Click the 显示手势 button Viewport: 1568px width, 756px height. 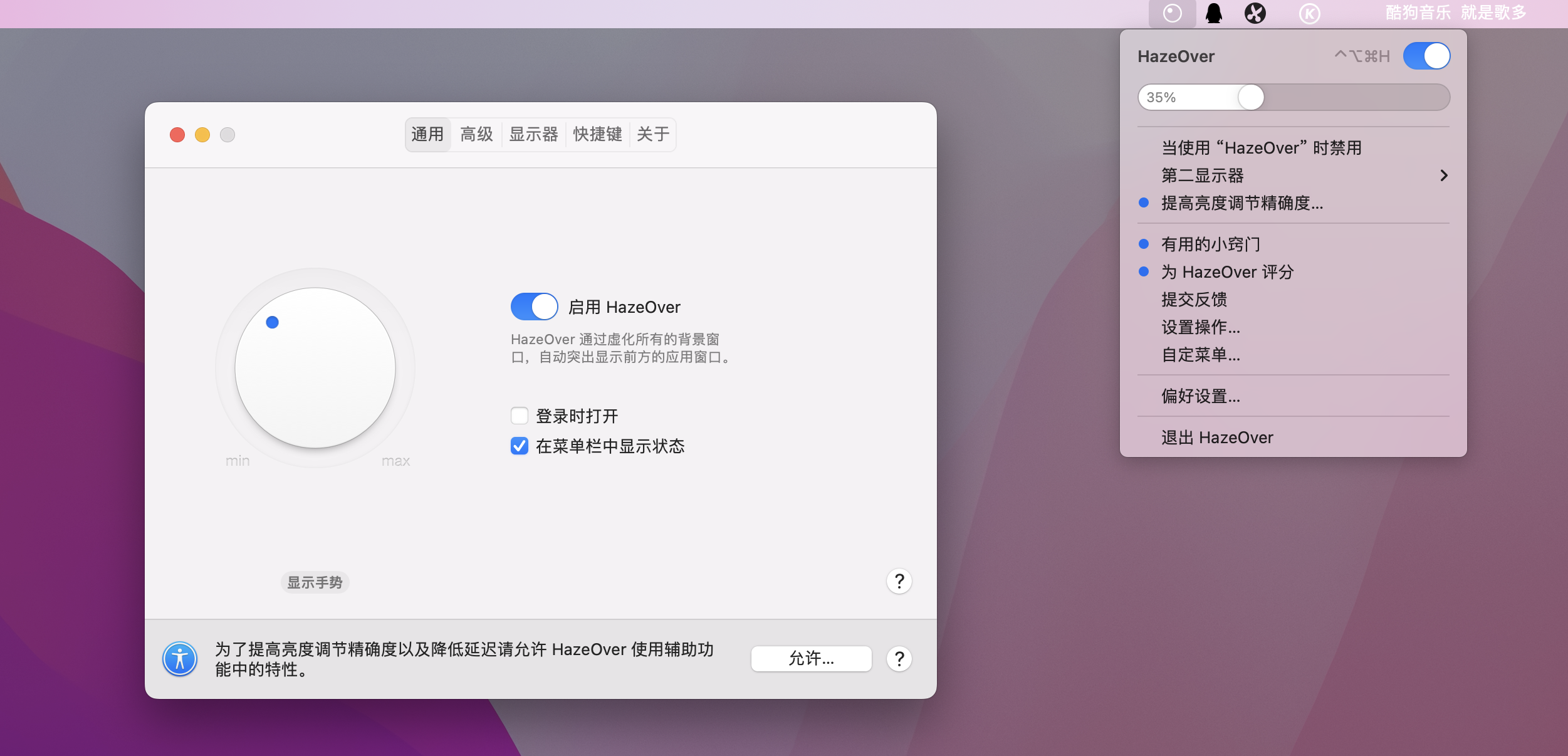click(x=315, y=582)
